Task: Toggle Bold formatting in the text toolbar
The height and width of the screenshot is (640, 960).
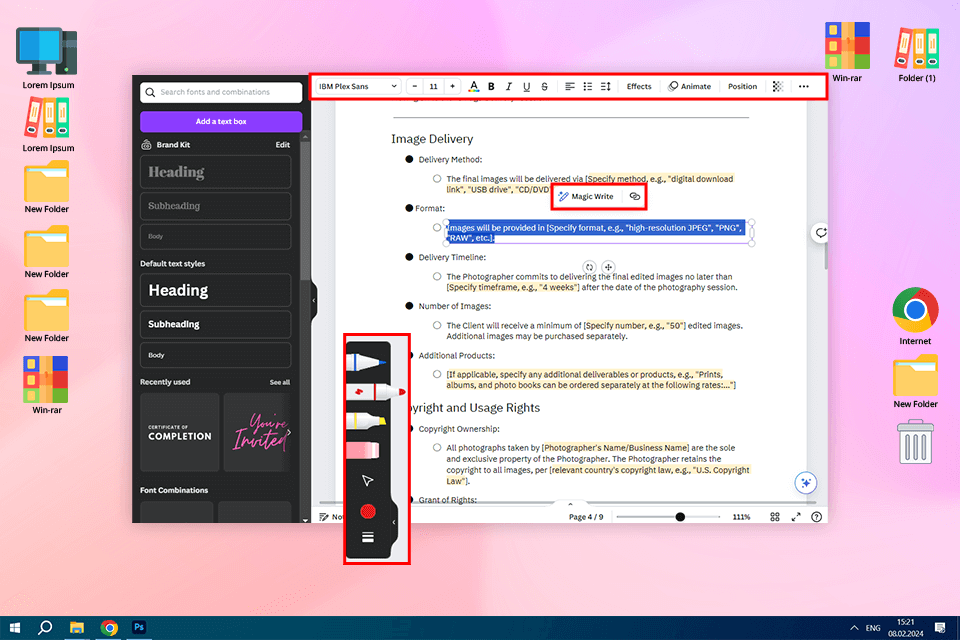Action: click(491, 86)
